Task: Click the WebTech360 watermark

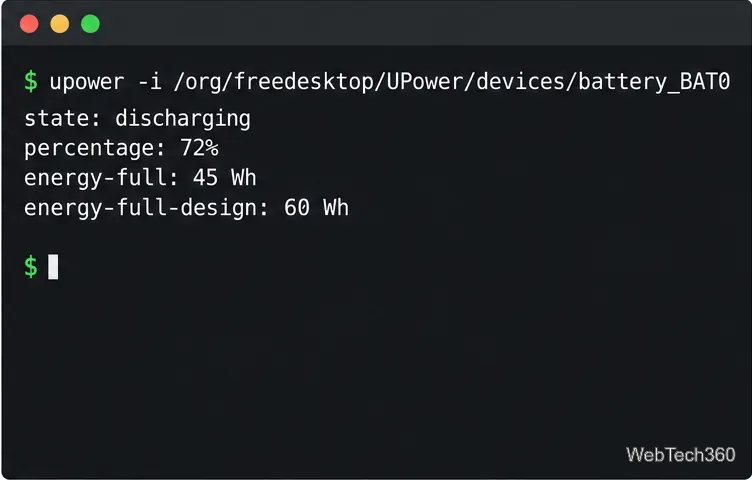Action: 681,455
